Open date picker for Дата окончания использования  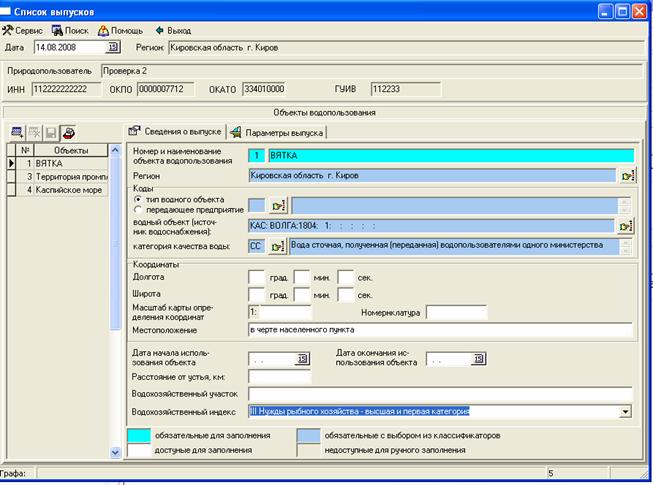(x=478, y=359)
